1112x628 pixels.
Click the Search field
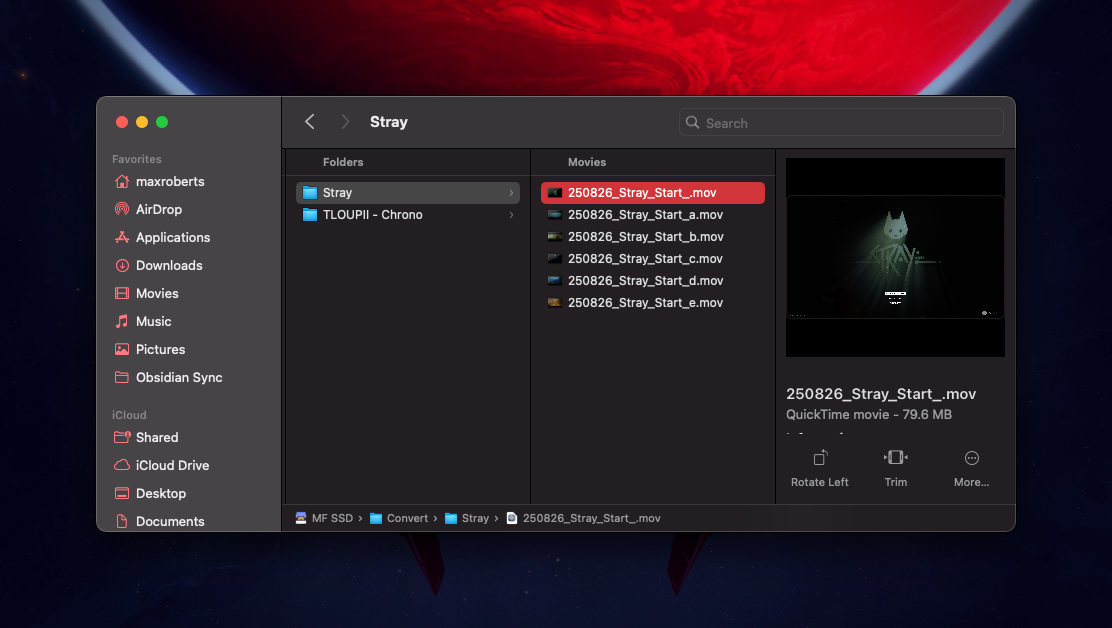(x=840, y=122)
